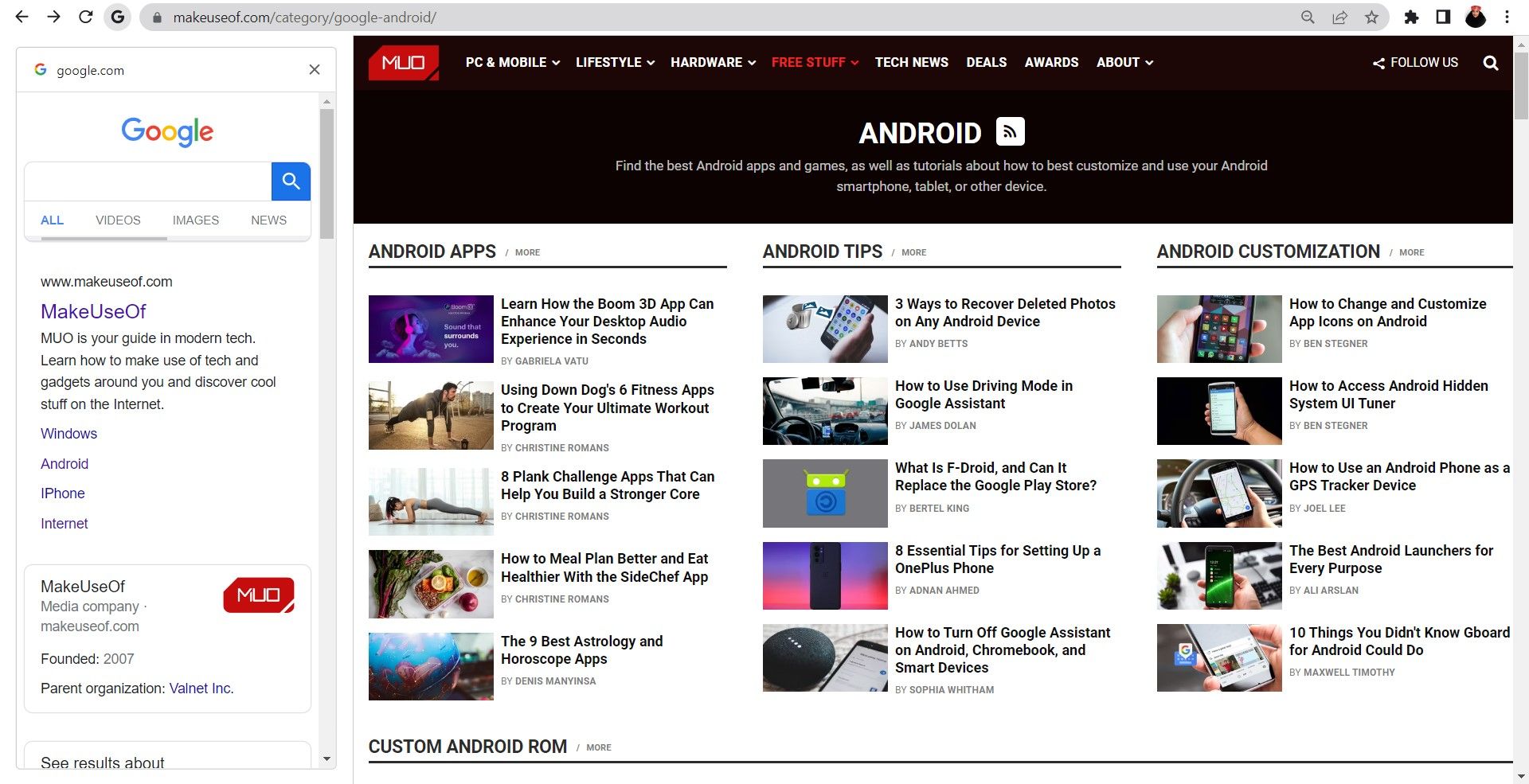Screen dimensions: 1529x784
Task: Open the Android sitelink
Action: 65,464
